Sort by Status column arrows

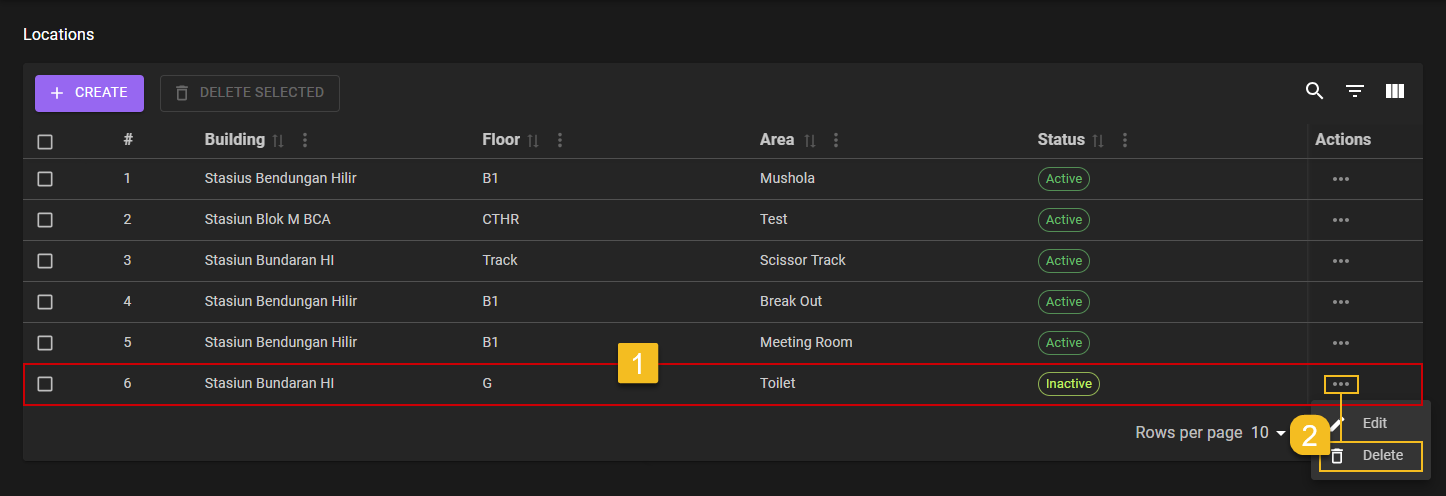[x=1099, y=141]
